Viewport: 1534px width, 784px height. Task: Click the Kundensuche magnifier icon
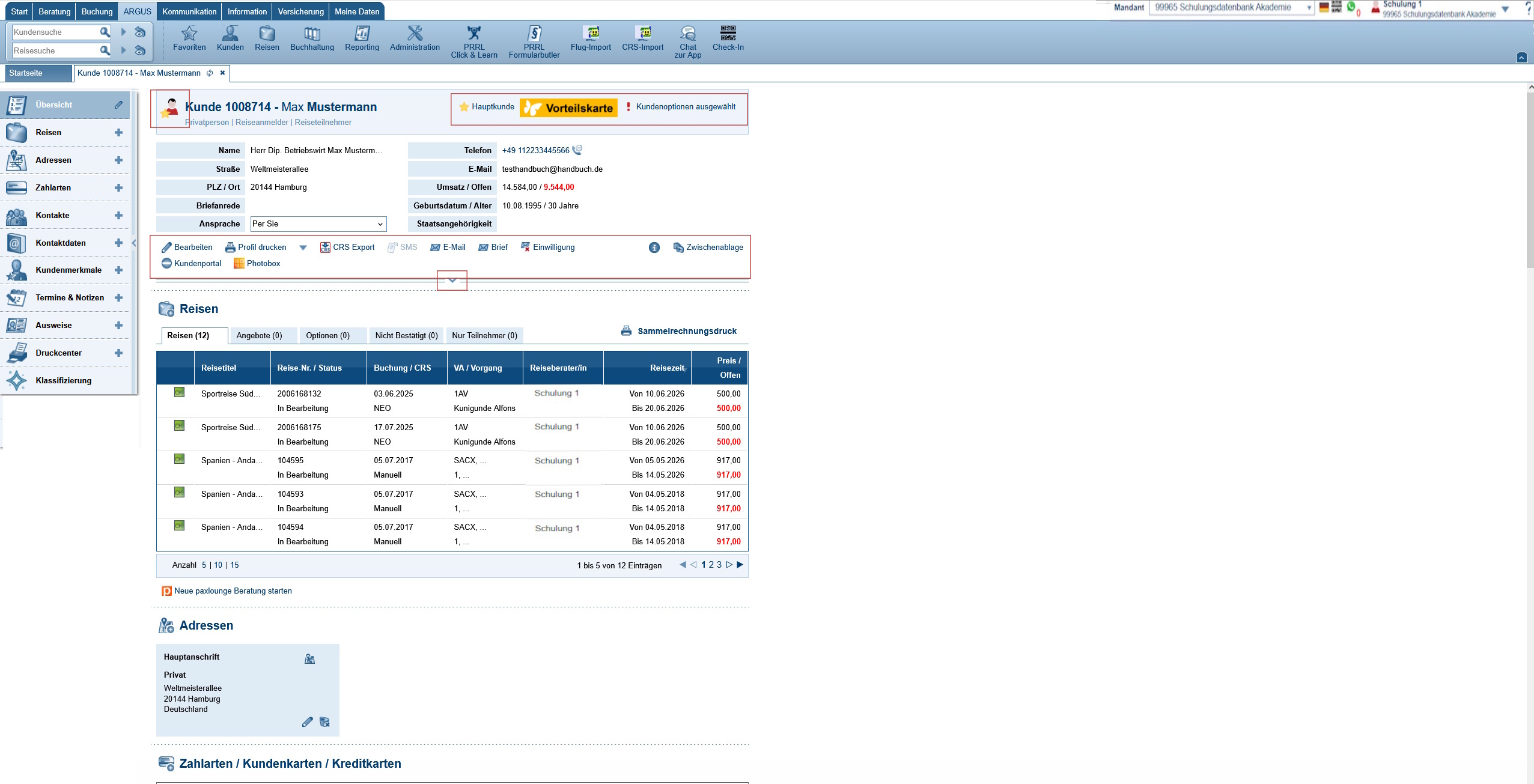105,32
